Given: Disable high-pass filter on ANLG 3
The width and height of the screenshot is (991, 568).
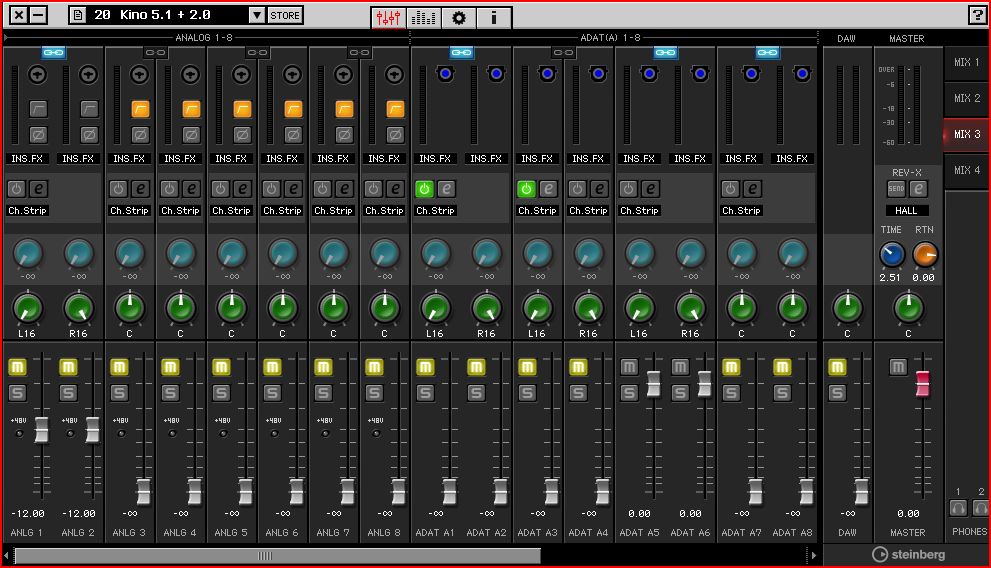Looking at the screenshot, I should pos(141,109).
